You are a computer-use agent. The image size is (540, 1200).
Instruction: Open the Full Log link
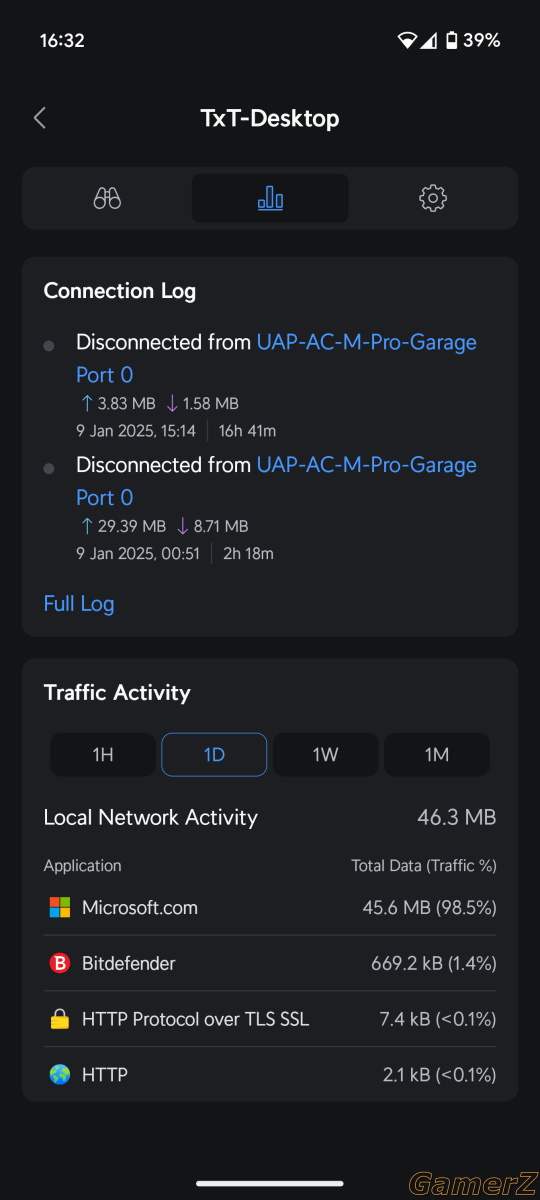[79, 604]
